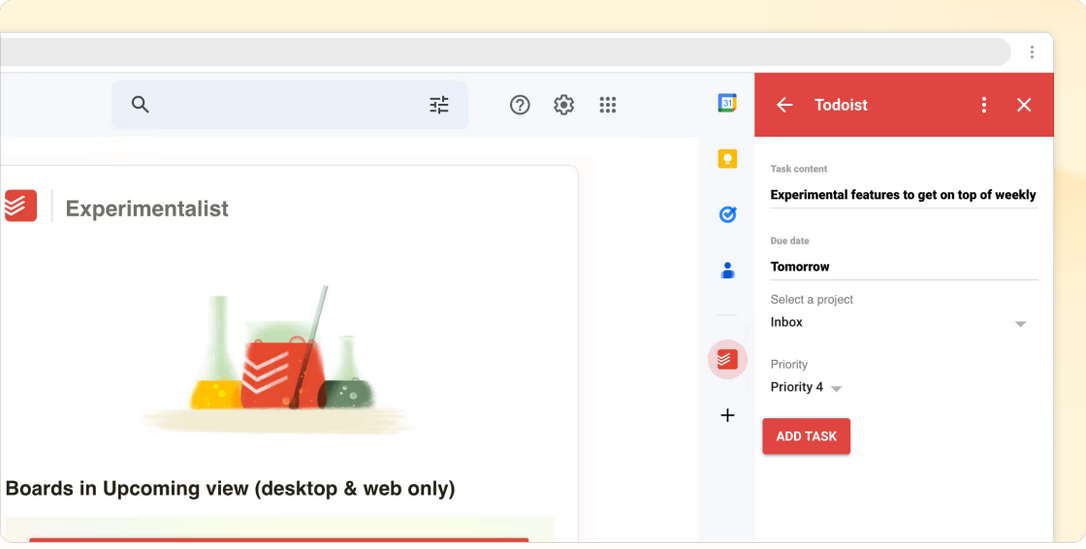Open Google Calendar side panel icon
The height and width of the screenshot is (549, 1086).
(727, 103)
